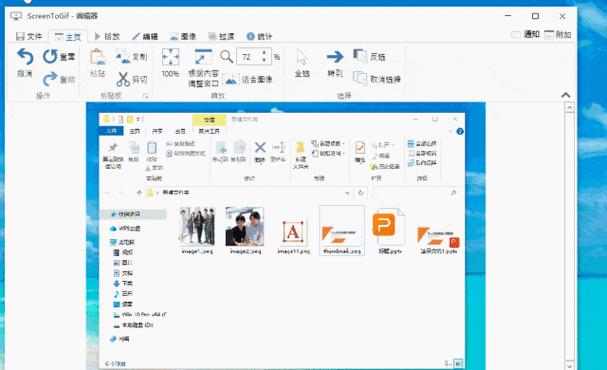Open the Notifications (通知) panel button
Viewport: 607px width, 370px height.
coord(525,34)
